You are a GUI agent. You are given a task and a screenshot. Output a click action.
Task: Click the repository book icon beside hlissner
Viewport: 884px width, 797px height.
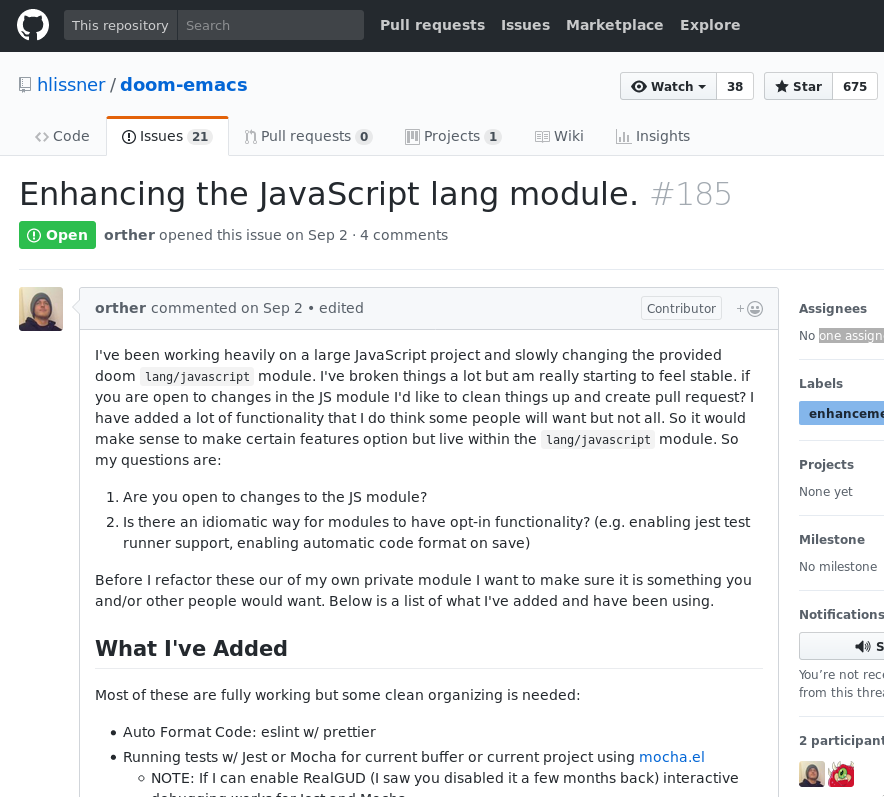tap(25, 85)
